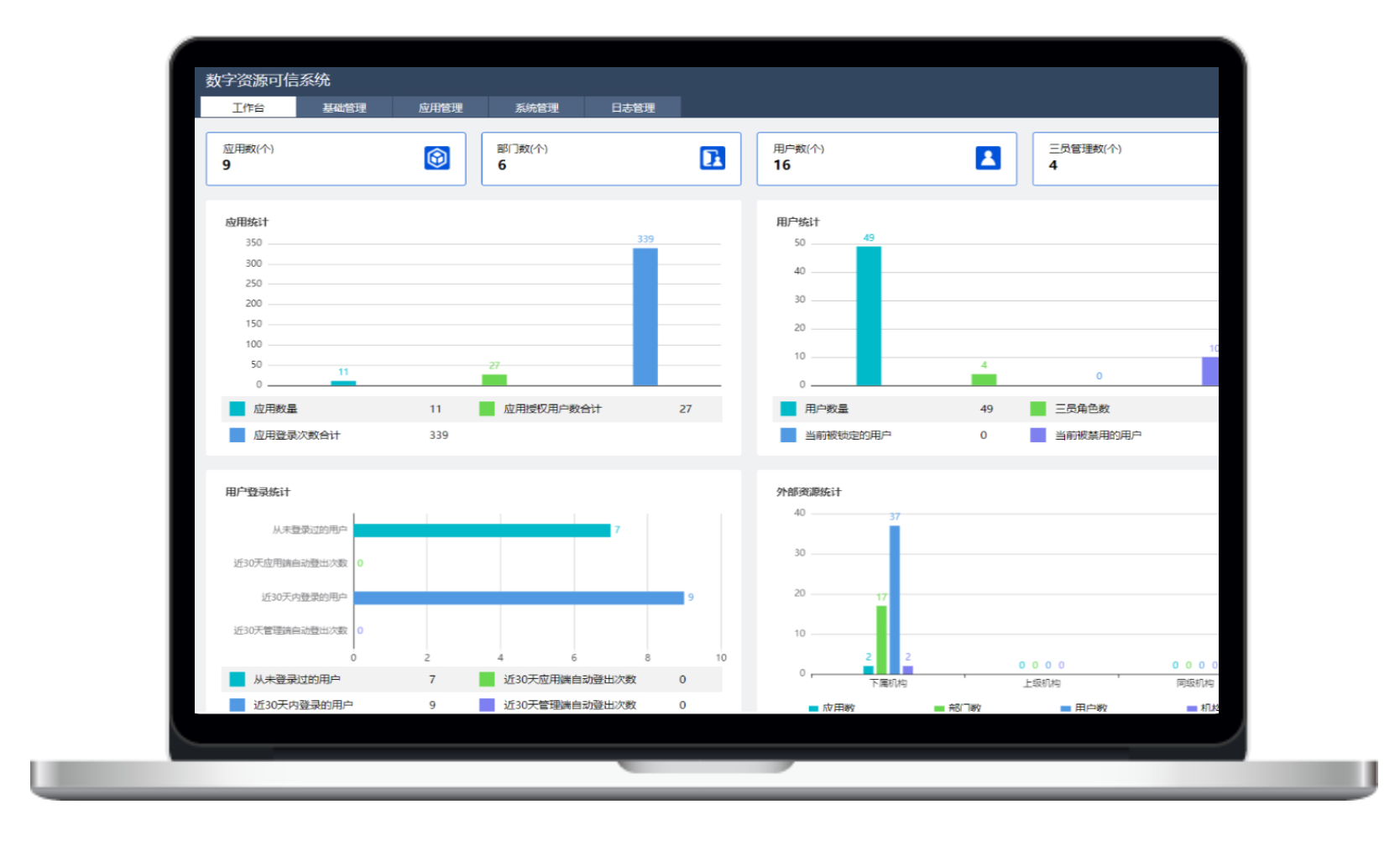The image size is (1400, 841).
Task: Click the 外部资源统计 chart title
Action: (x=808, y=492)
